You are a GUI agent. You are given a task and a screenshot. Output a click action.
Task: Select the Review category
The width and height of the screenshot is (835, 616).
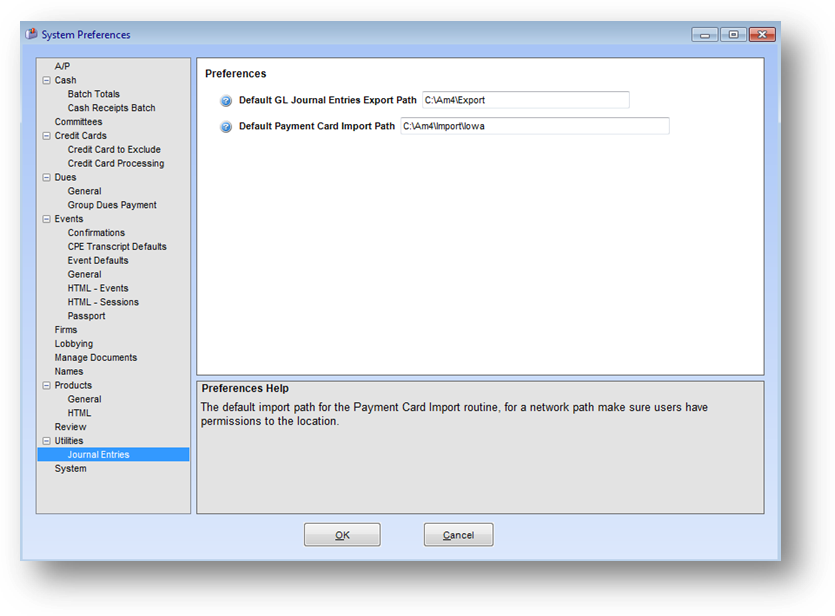70,426
